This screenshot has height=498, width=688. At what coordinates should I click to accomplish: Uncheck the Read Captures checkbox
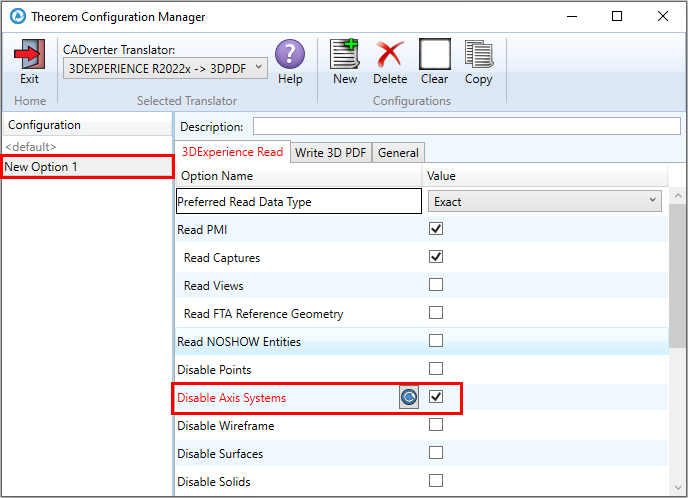click(x=436, y=257)
